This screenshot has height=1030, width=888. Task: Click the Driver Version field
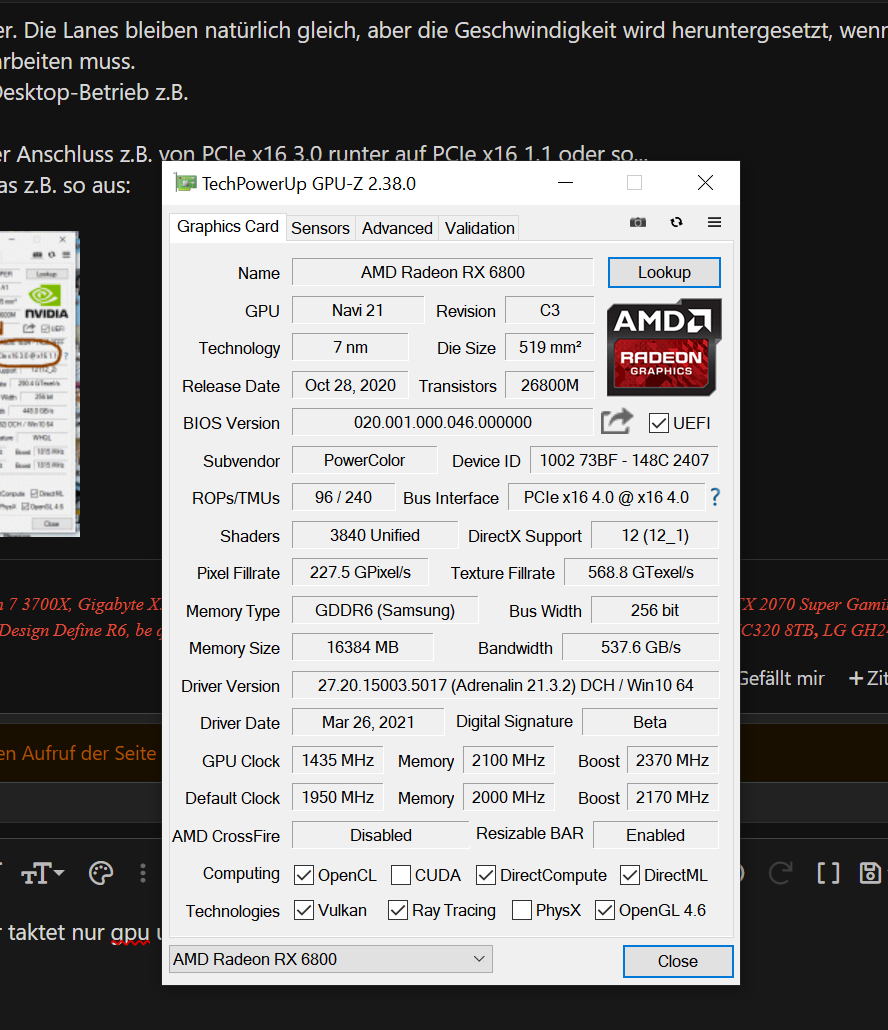click(505, 685)
